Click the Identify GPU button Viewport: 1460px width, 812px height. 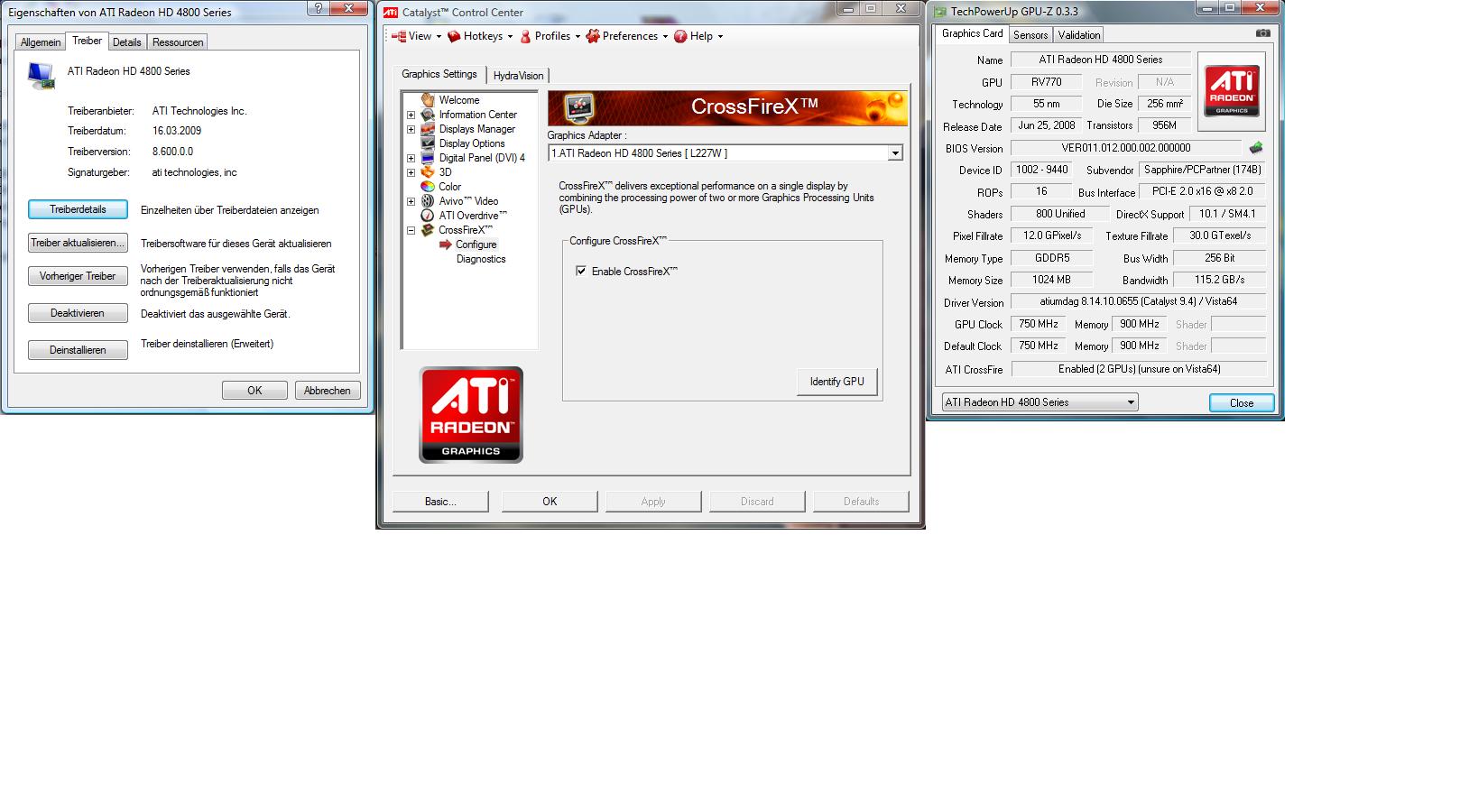click(x=837, y=382)
